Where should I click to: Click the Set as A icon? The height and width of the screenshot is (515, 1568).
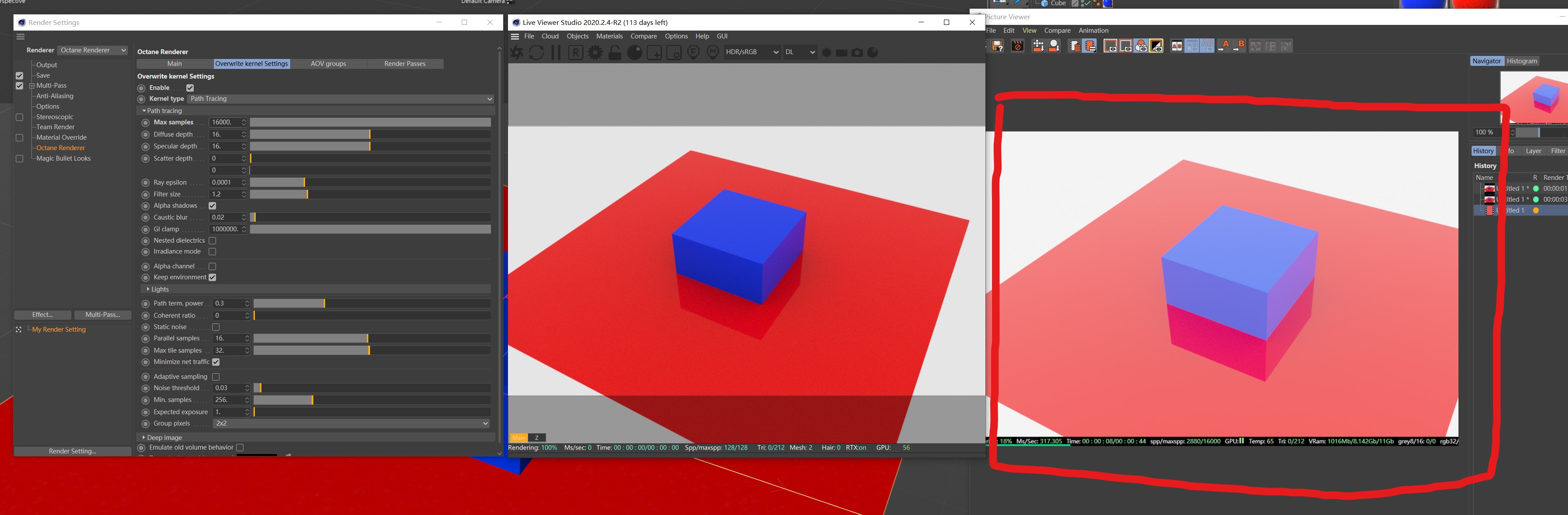[x=1224, y=46]
